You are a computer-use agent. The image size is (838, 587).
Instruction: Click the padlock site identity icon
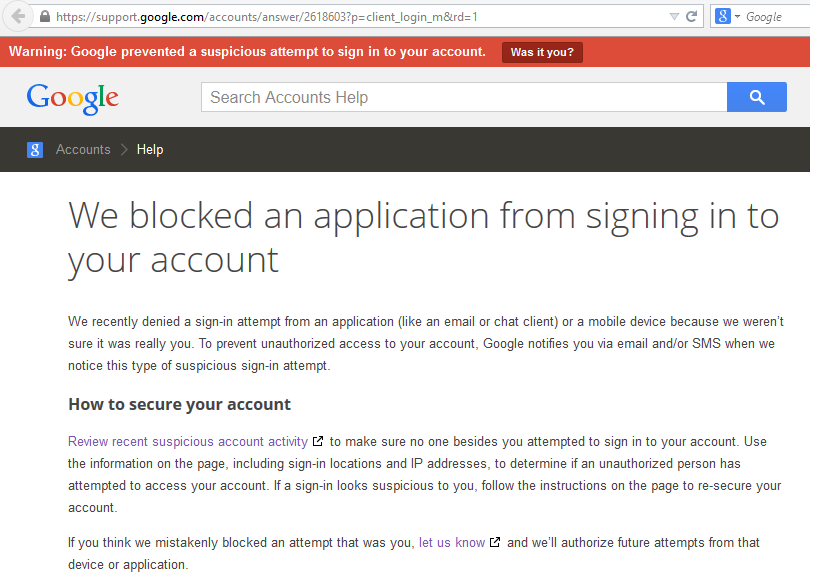click(44, 17)
